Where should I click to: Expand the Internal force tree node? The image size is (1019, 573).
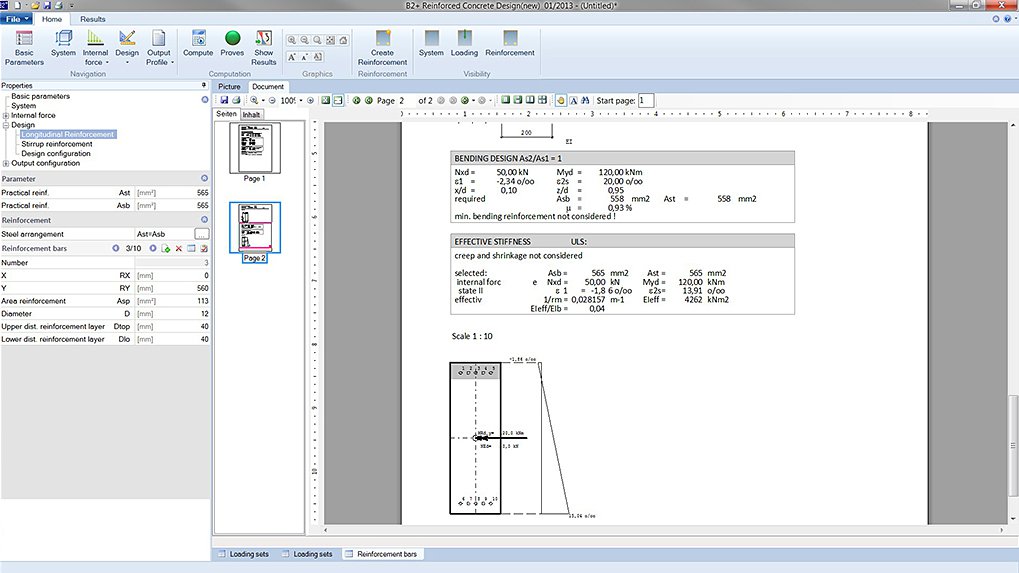point(6,116)
